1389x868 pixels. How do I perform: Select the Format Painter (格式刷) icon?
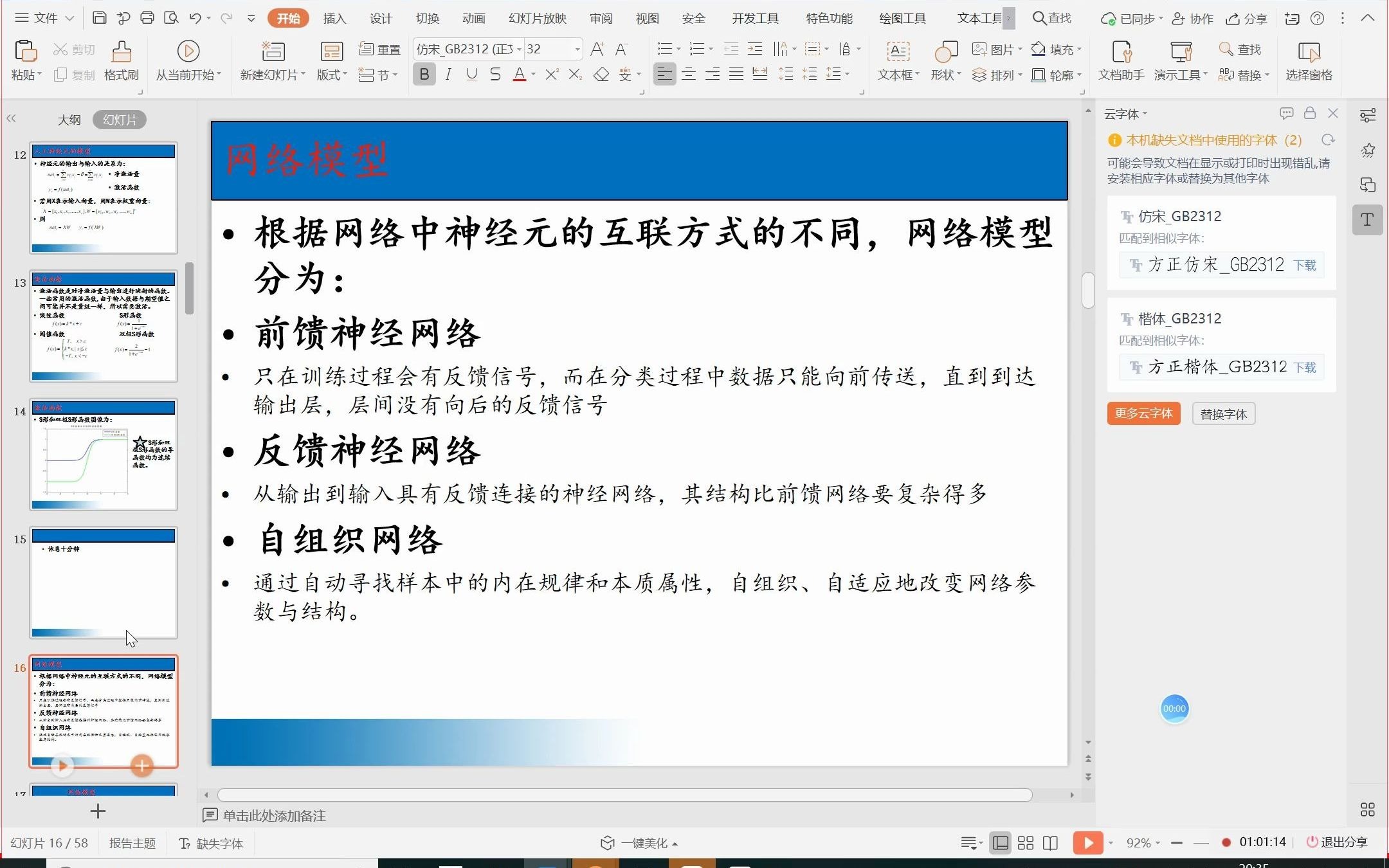(x=122, y=51)
